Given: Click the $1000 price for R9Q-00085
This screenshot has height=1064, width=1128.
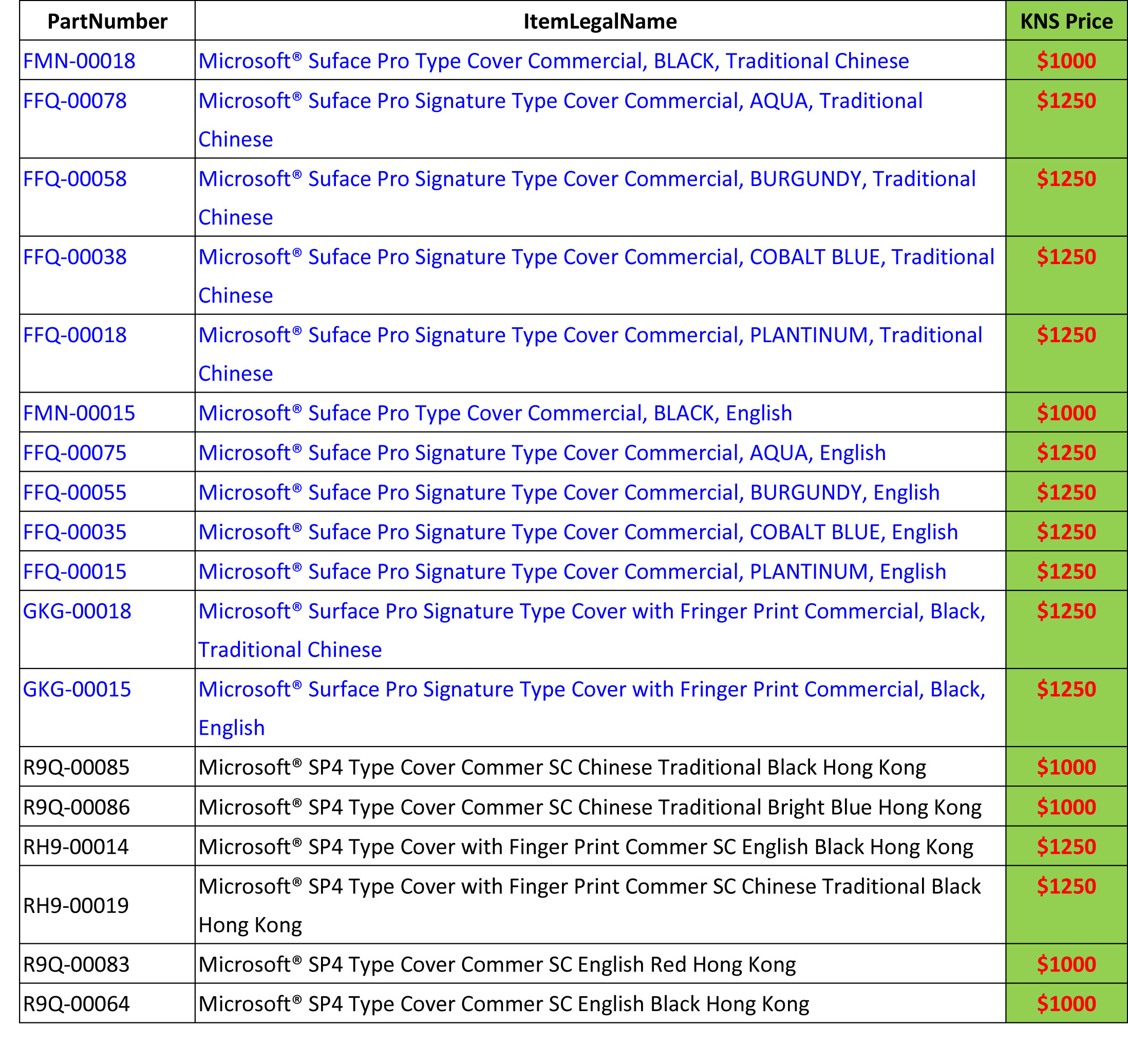Looking at the screenshot, I should pyautogui.click(x=1066, y=767).
